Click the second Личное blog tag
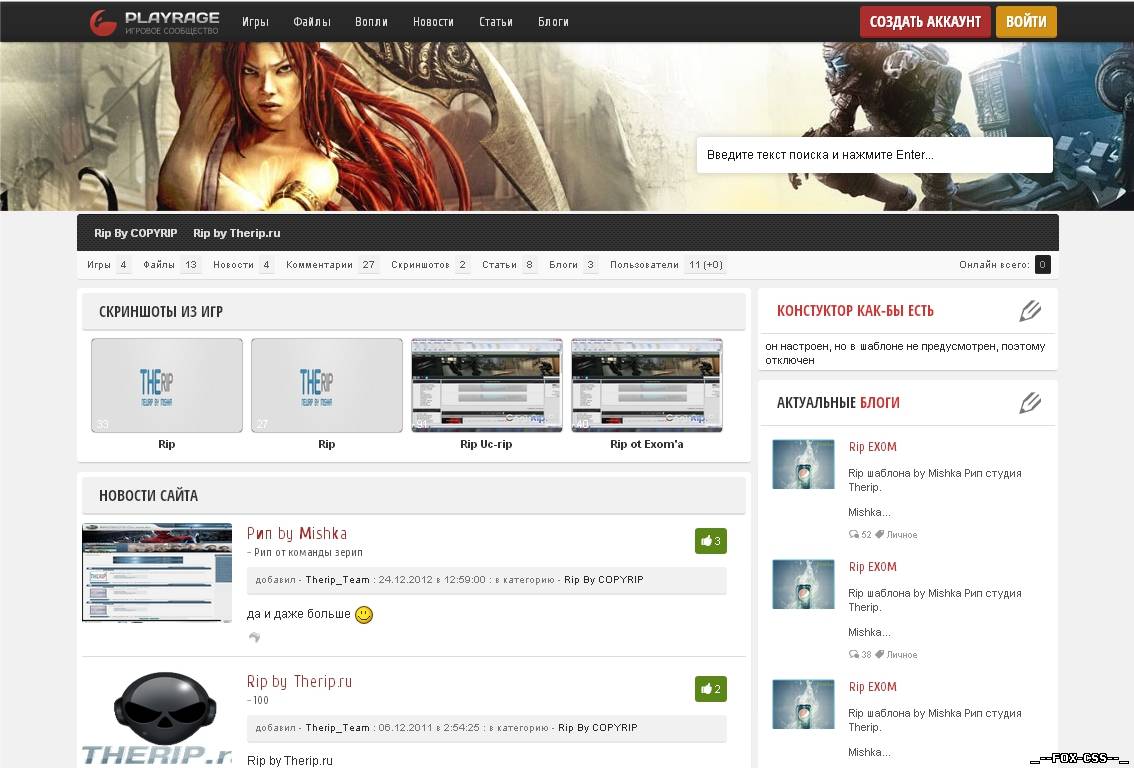The width and height of the screenshot is (1134, 768). click(902, 655)
